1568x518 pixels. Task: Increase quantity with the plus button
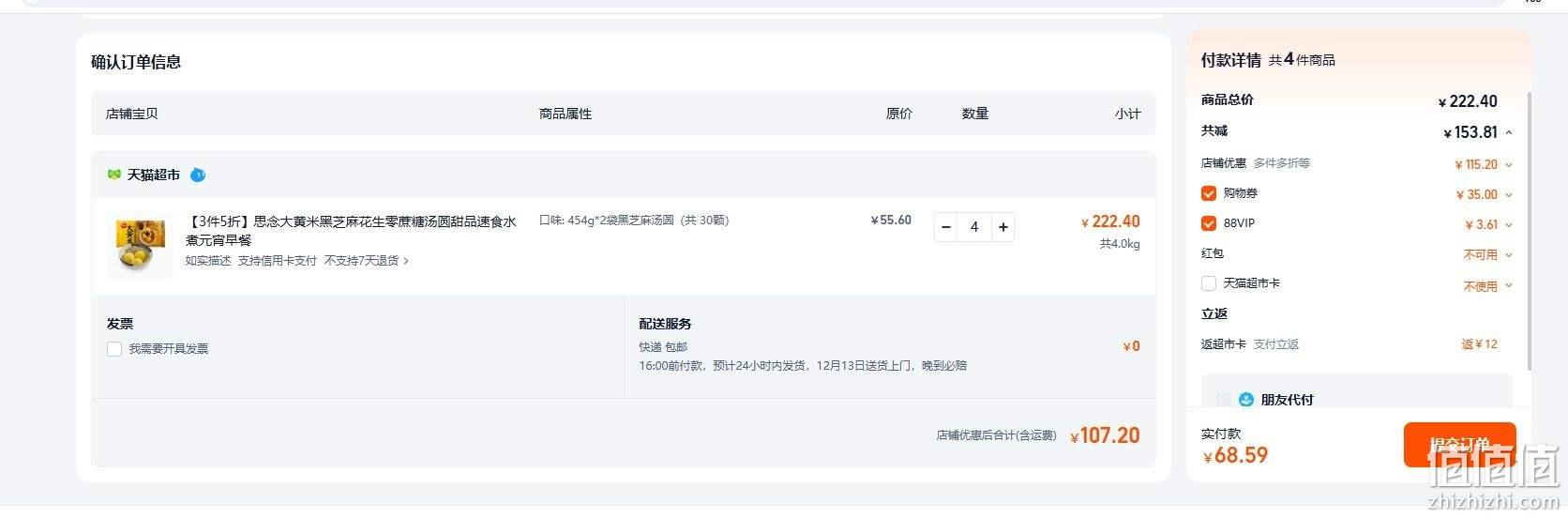[x=1003, y=227]
